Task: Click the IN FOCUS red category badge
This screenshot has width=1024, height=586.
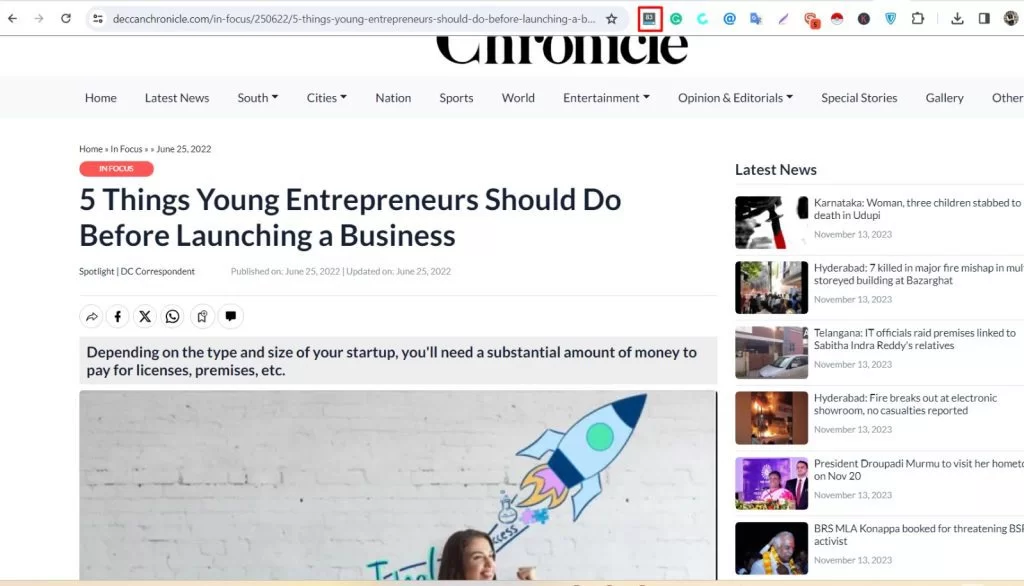Action: pyautogui.click(x=116, y=169)
